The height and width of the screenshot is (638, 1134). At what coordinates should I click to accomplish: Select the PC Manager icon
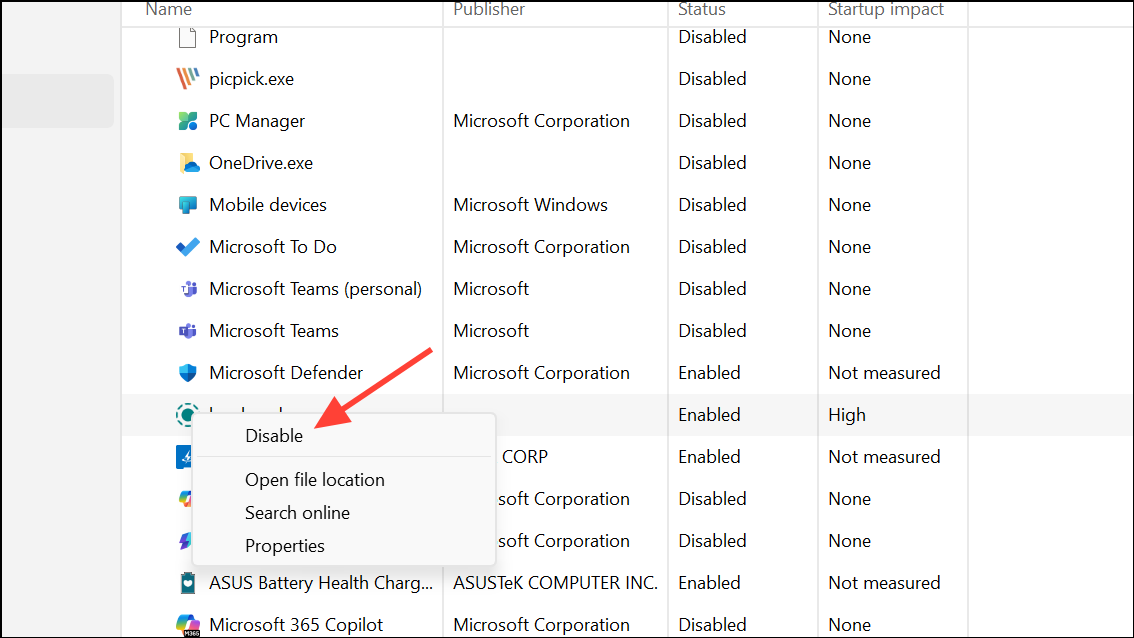point(188,120)
